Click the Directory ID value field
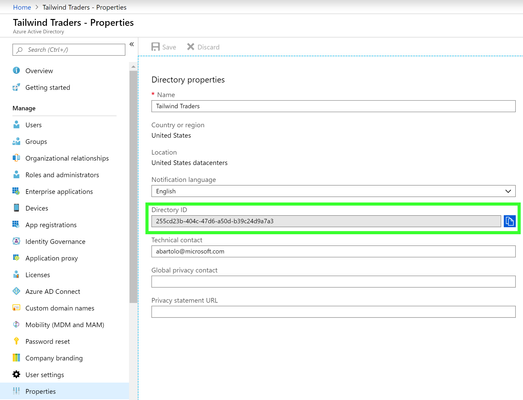 coord(326,221)
